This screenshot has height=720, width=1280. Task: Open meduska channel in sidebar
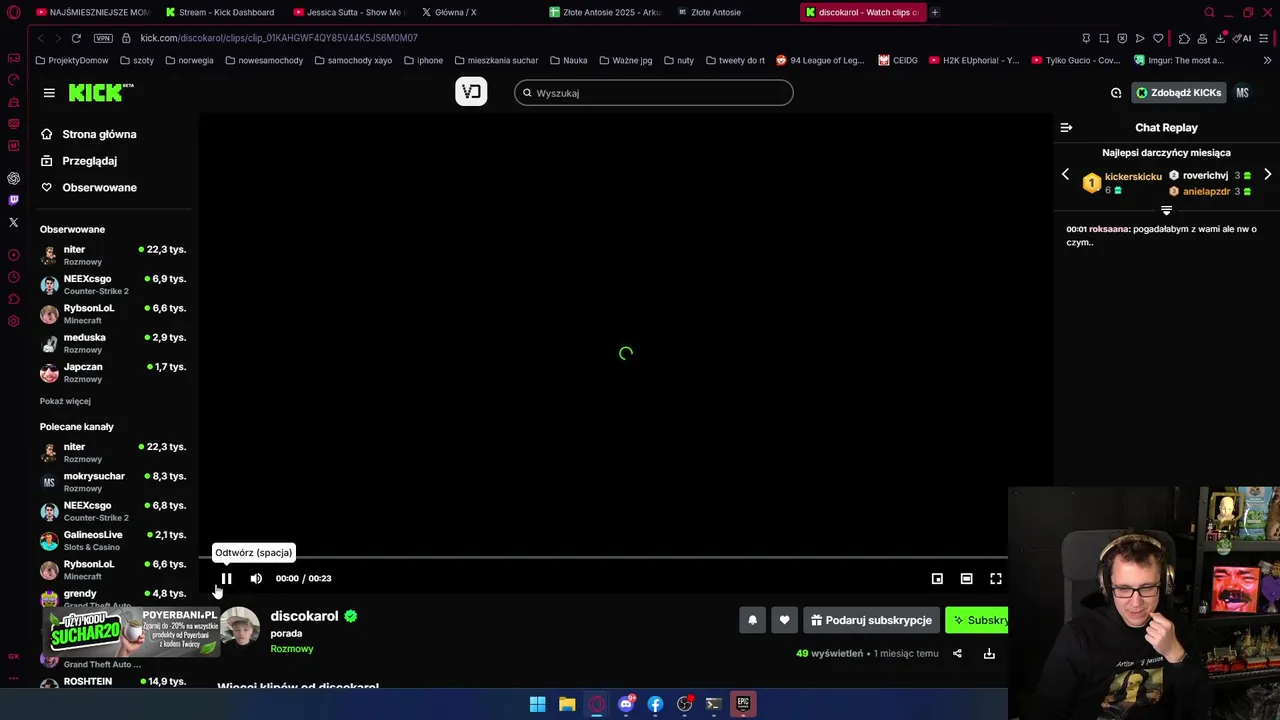click(x=113, y=343)
